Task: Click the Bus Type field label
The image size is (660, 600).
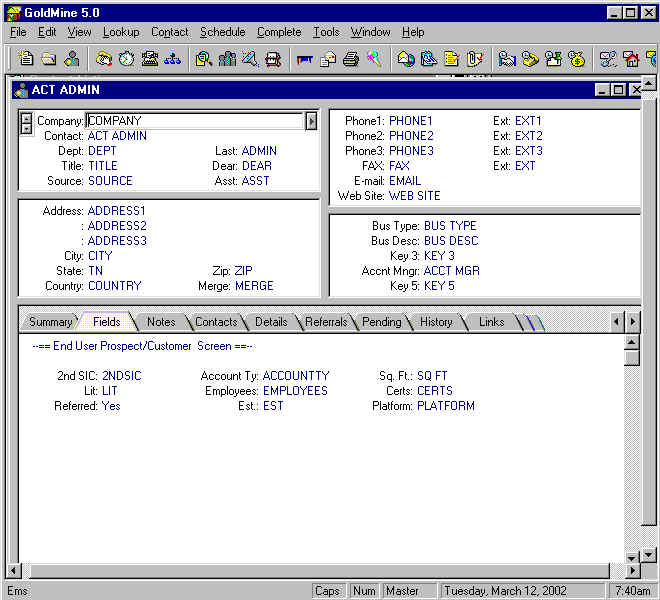Action: [x=395, y=226]
